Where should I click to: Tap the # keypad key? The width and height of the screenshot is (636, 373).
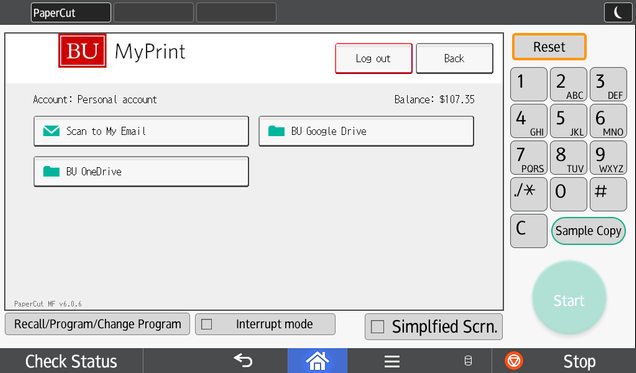click(608, 194)
